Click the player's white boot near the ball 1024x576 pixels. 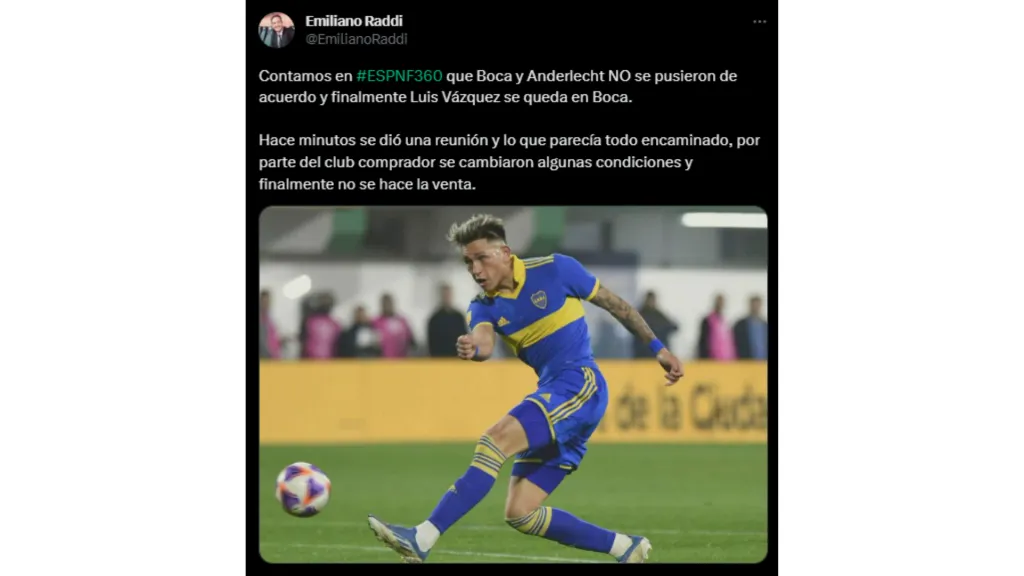click(398, 539)
